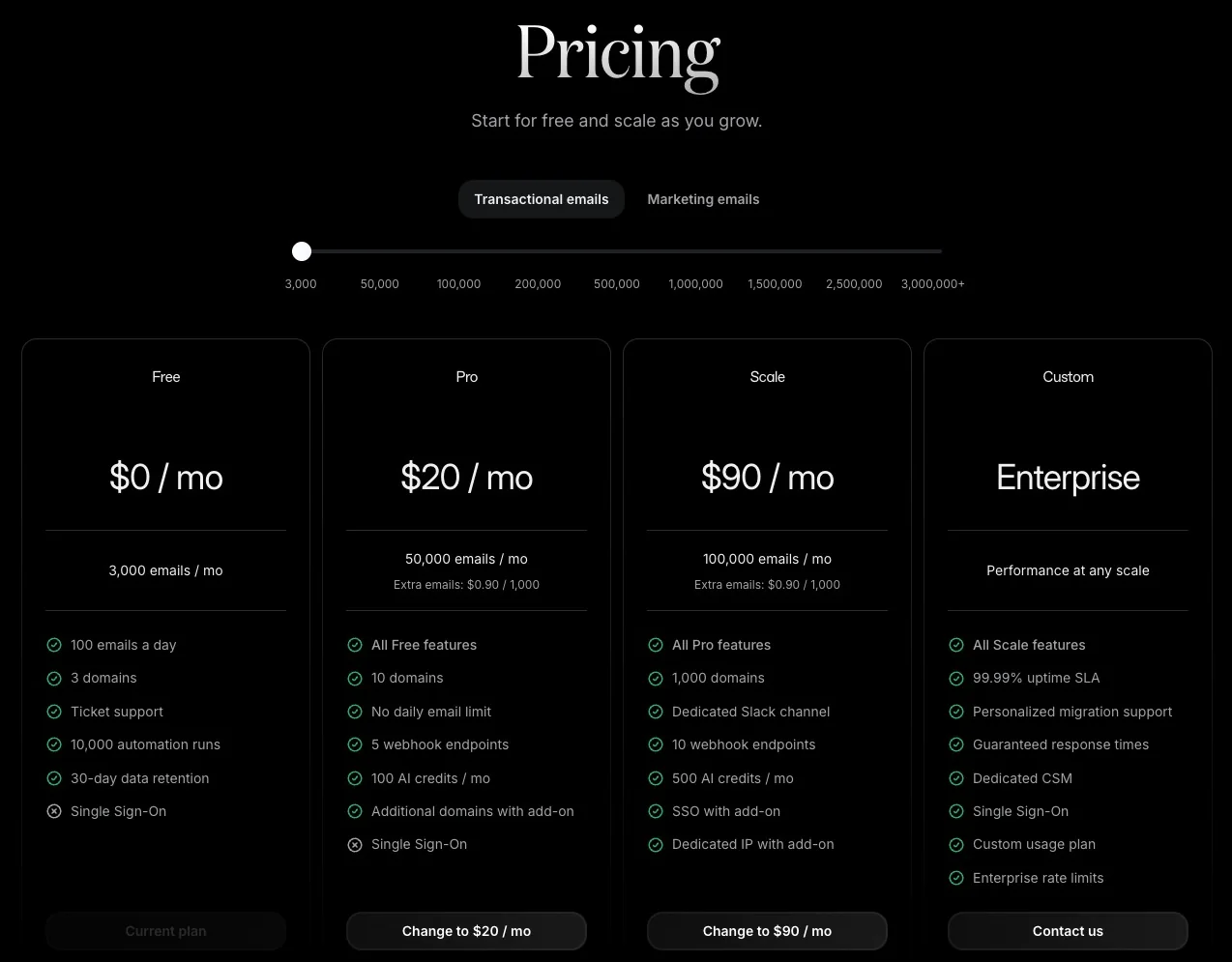Viewport: 1232px width, 962px height.
Task: Set slider to the 500,000 label
Action: [x=617, y=284]
